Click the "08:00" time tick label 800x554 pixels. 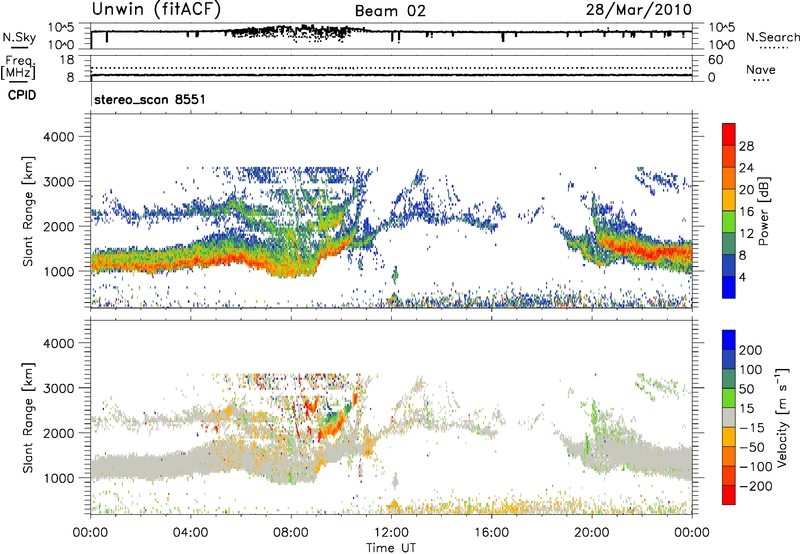click(291, 533)
